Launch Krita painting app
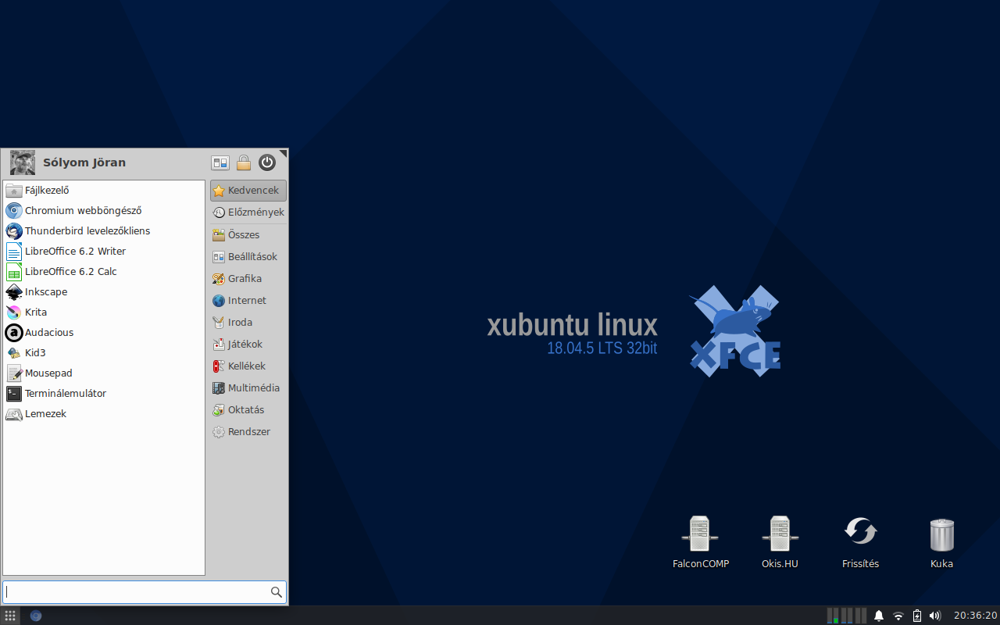The height and width of the screenshot is (625, 1000). point(36,312)
